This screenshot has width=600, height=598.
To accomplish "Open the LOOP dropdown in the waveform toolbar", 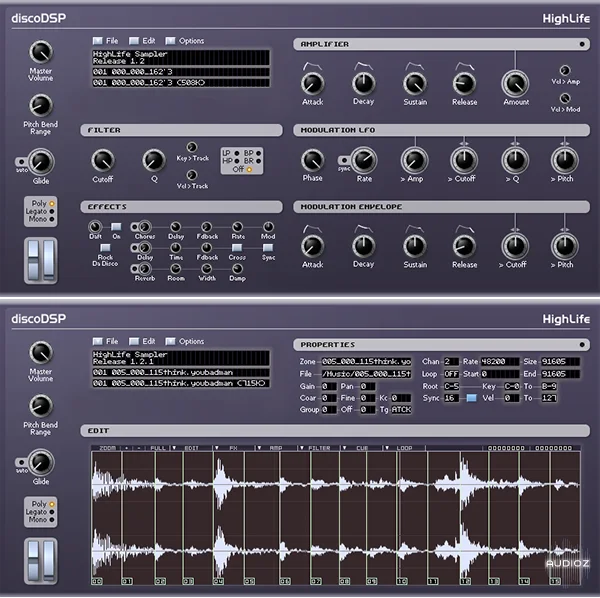I will 404,448.
